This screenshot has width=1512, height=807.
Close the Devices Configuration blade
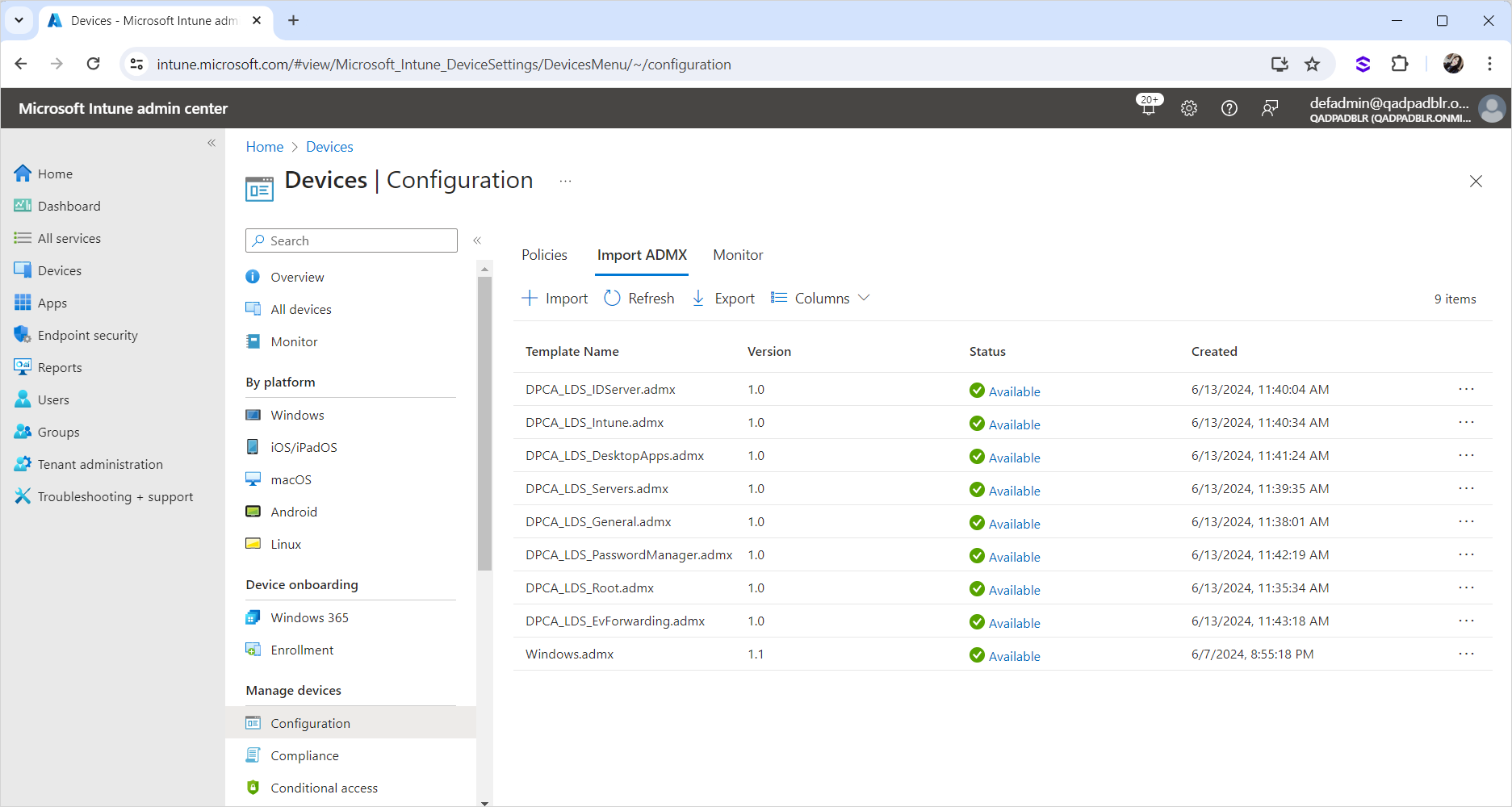coord(1476,182)
